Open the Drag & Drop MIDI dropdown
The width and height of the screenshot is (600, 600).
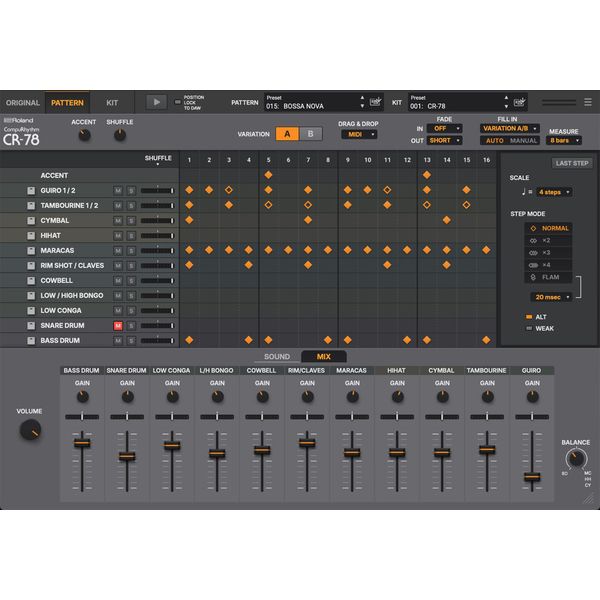point(359,134)
